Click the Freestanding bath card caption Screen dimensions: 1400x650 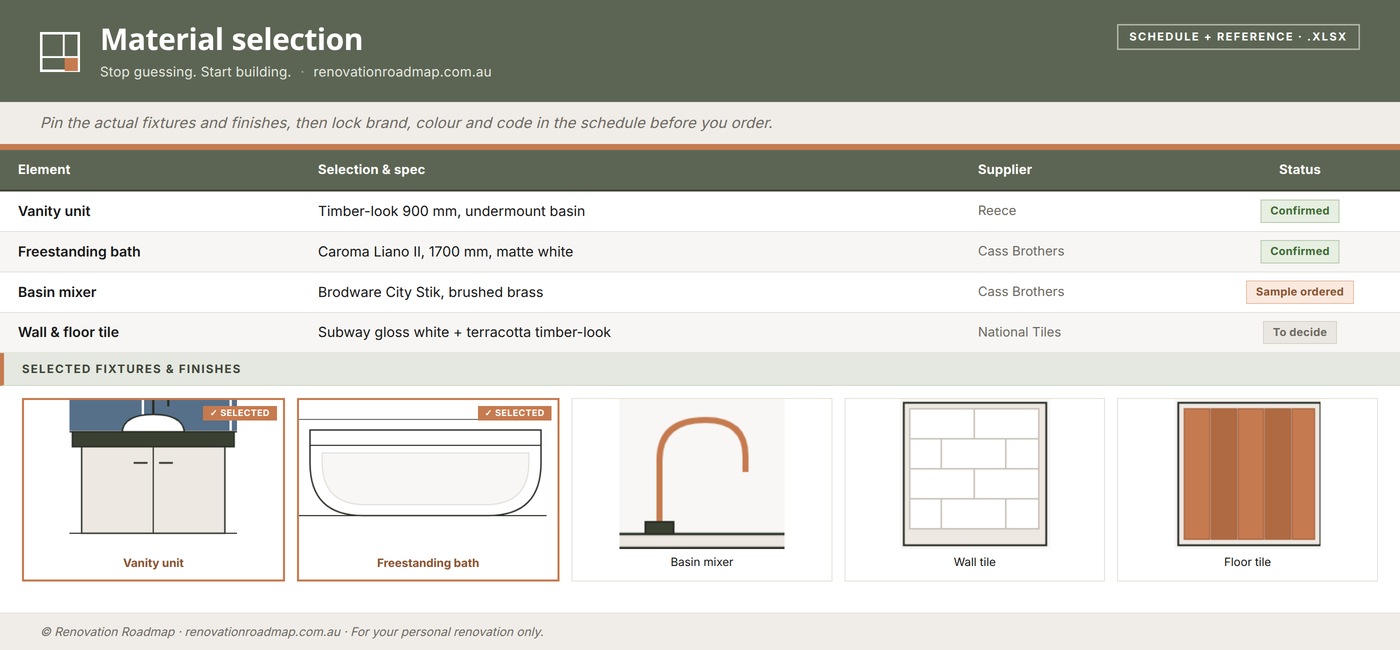pyautogui.click(x=428, y=563)
